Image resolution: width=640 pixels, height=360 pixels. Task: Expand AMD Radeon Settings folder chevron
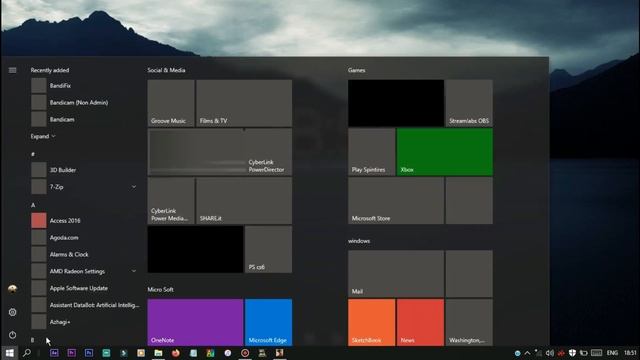pyautogui.click(x=133, y=271)
